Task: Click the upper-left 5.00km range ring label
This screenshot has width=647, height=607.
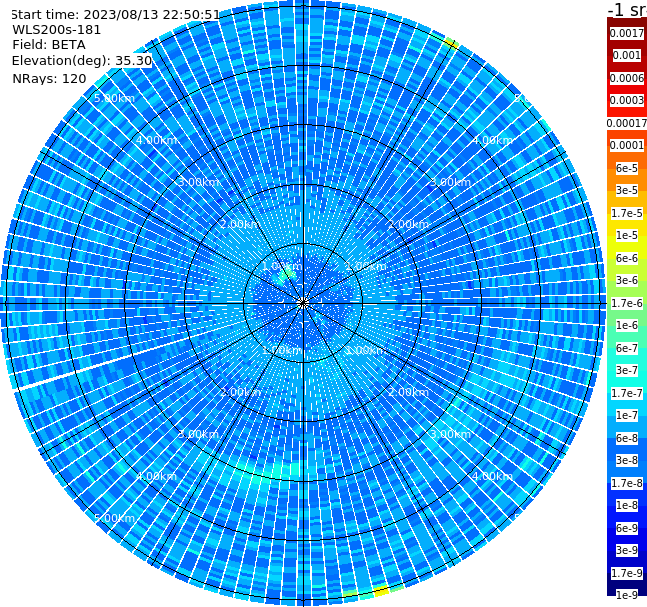Action: (114, 98)
